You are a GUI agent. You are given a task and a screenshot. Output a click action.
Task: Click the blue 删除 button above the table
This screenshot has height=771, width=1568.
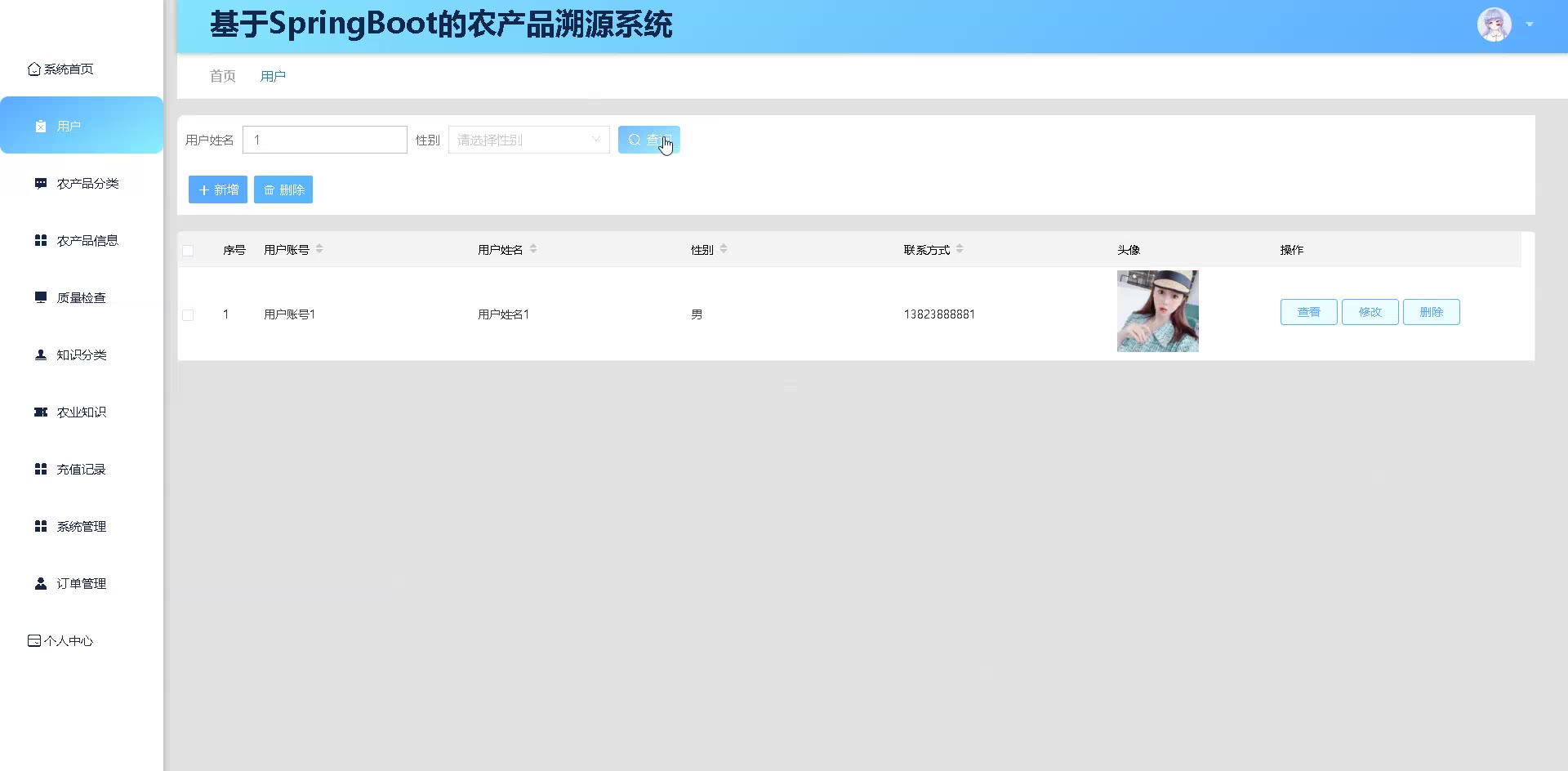[283, 189]
